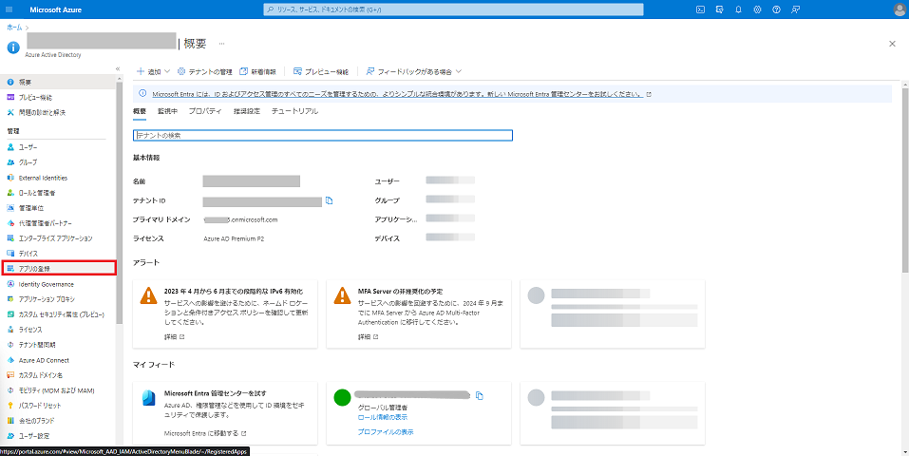Click the global Azure search box
This screenshot has width=909, height=456.
coord(453,10)
